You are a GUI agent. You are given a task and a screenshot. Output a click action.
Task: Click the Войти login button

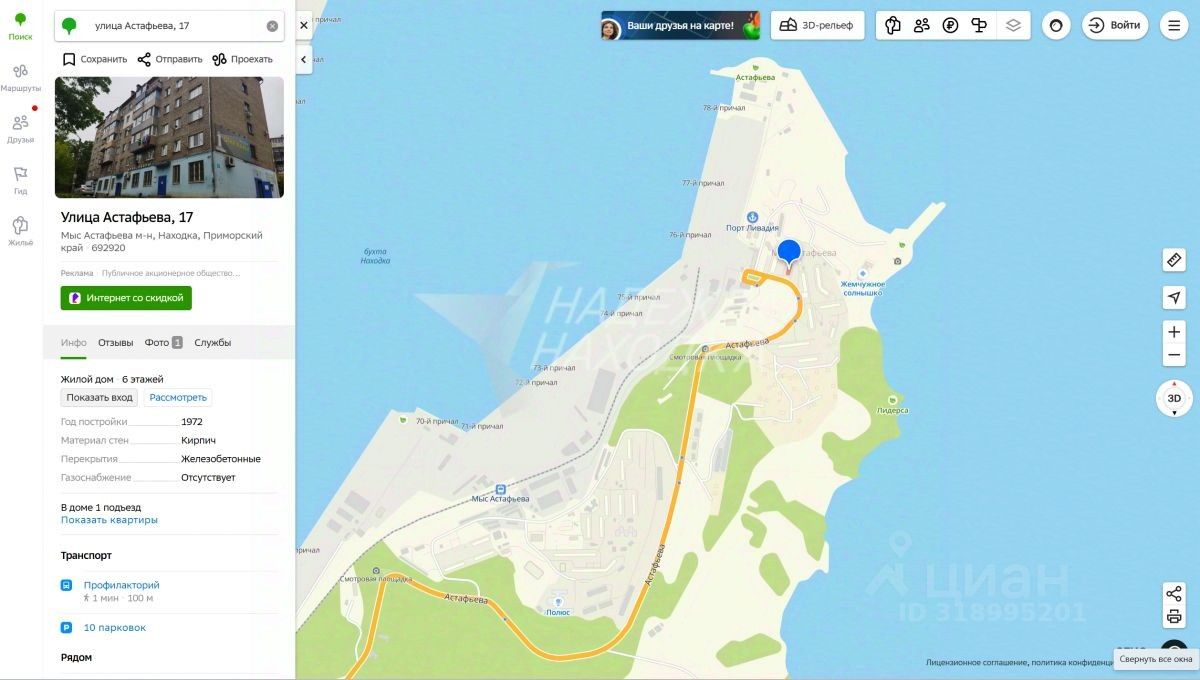click(1114, 26)
